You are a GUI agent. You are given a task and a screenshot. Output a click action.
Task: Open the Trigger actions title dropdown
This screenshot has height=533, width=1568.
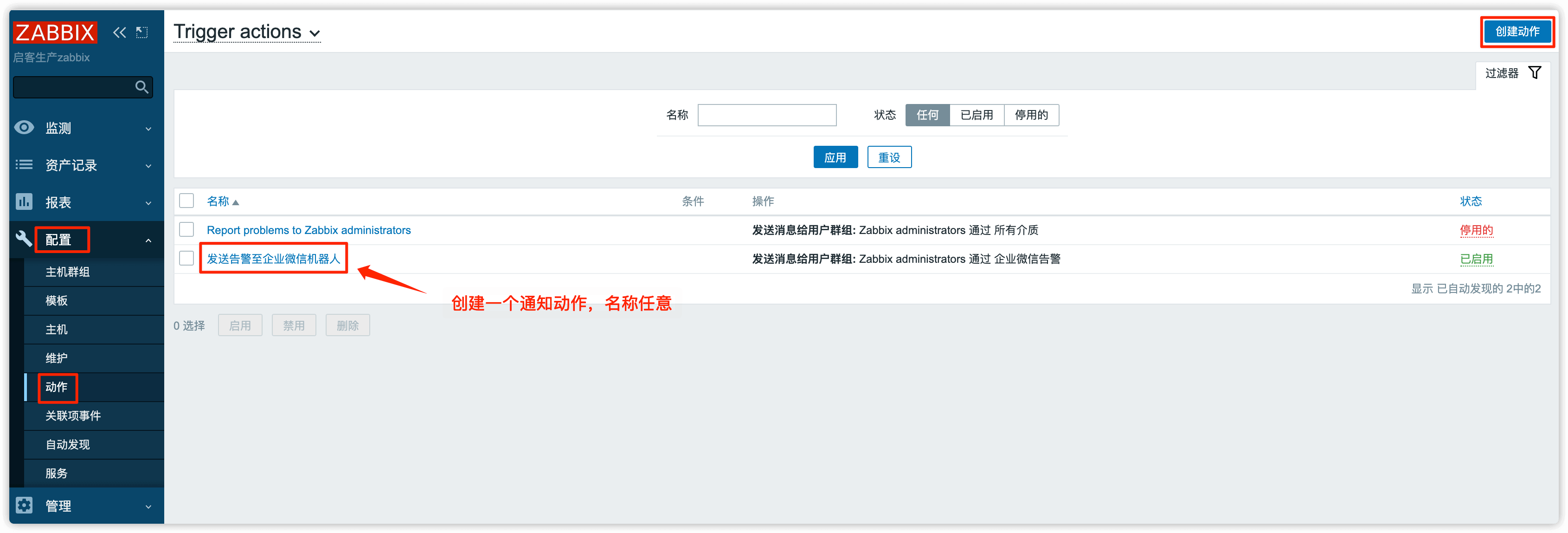point(314,33)
